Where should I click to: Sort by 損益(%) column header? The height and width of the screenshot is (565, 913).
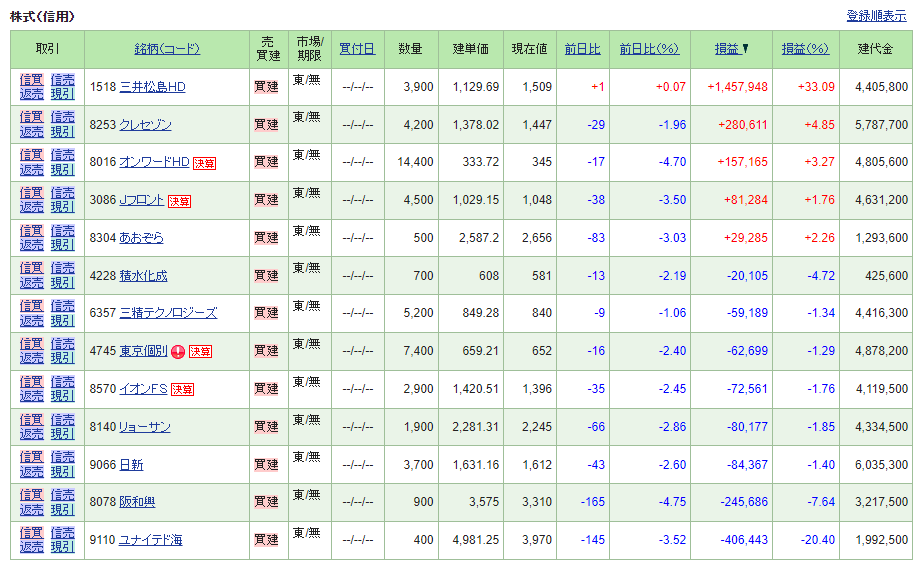[805, 49]
